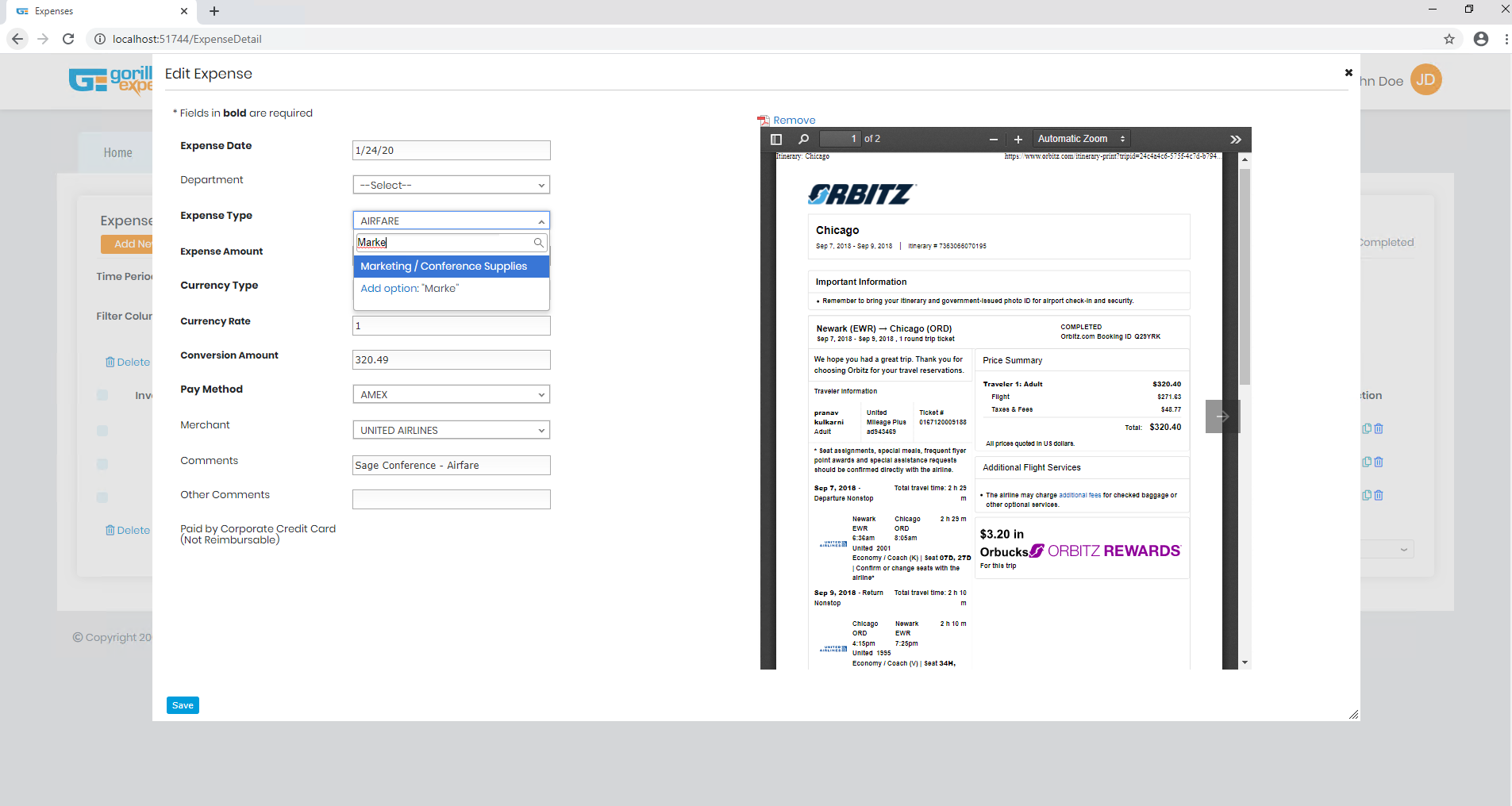This screenshot has width=1512, height=806.
Task: Open the Merchant UNITED AIRLINES dropdown
Action: click(451, 430)
